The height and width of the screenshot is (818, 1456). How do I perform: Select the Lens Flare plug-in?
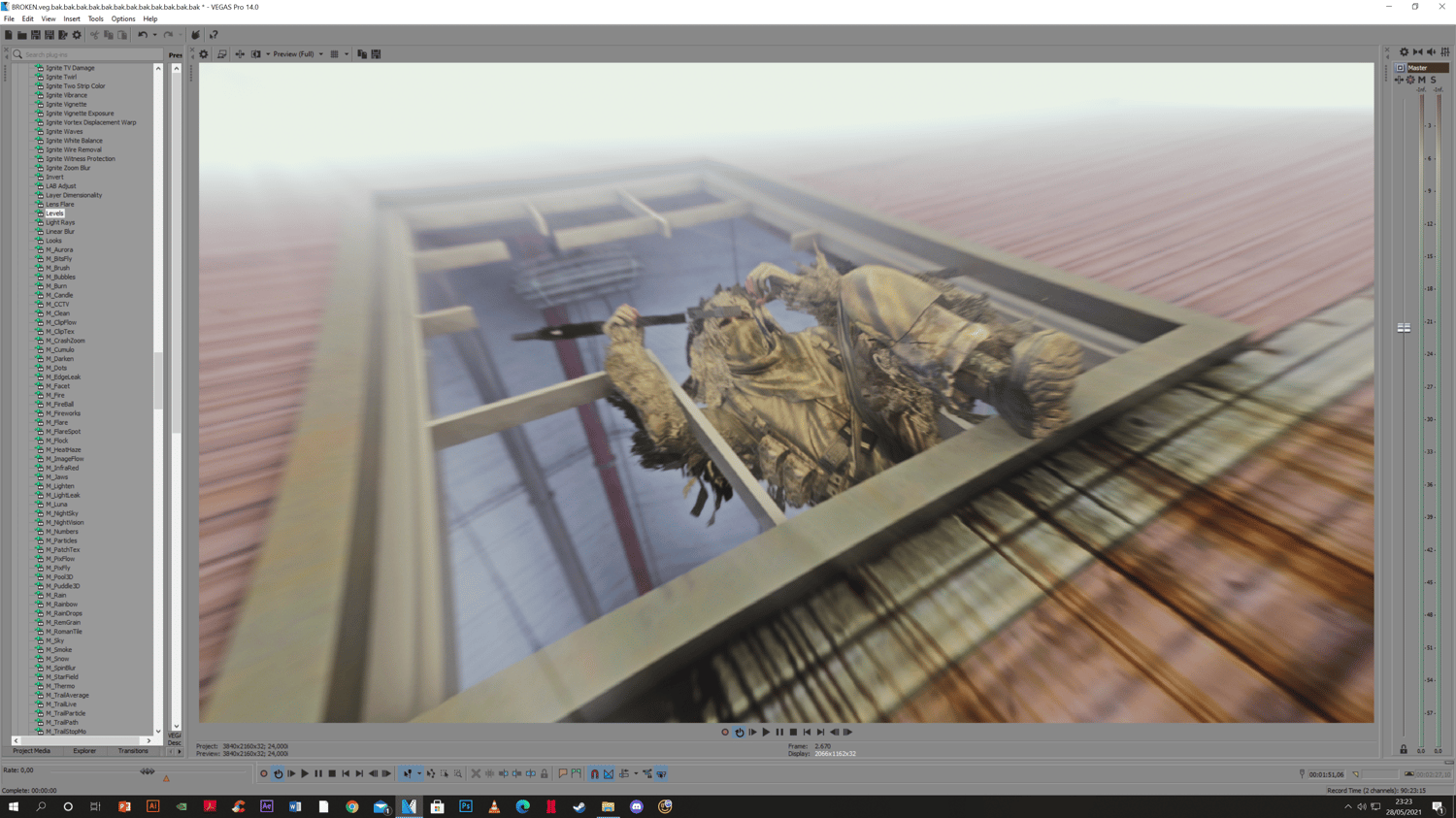tap(59, 204)
